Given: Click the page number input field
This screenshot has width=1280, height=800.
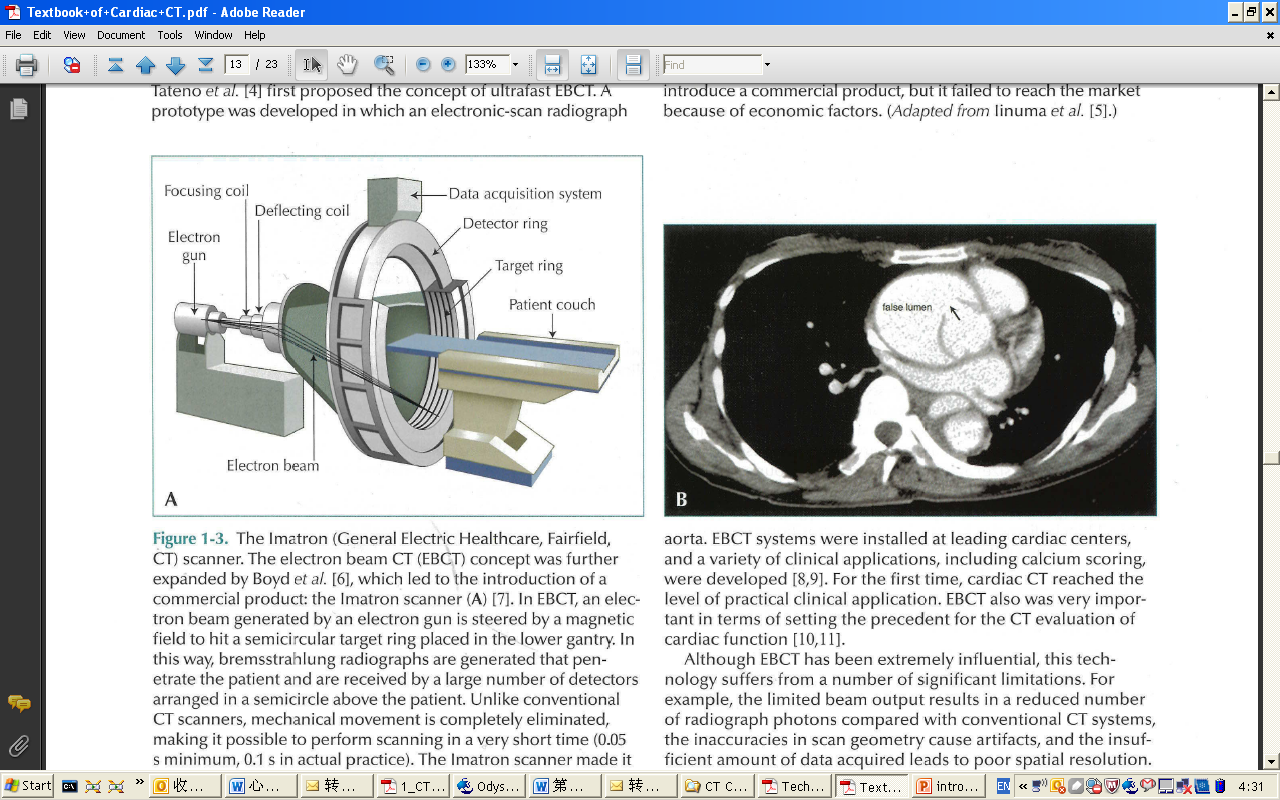Looking at the screenshot, I should click(237, 65).
